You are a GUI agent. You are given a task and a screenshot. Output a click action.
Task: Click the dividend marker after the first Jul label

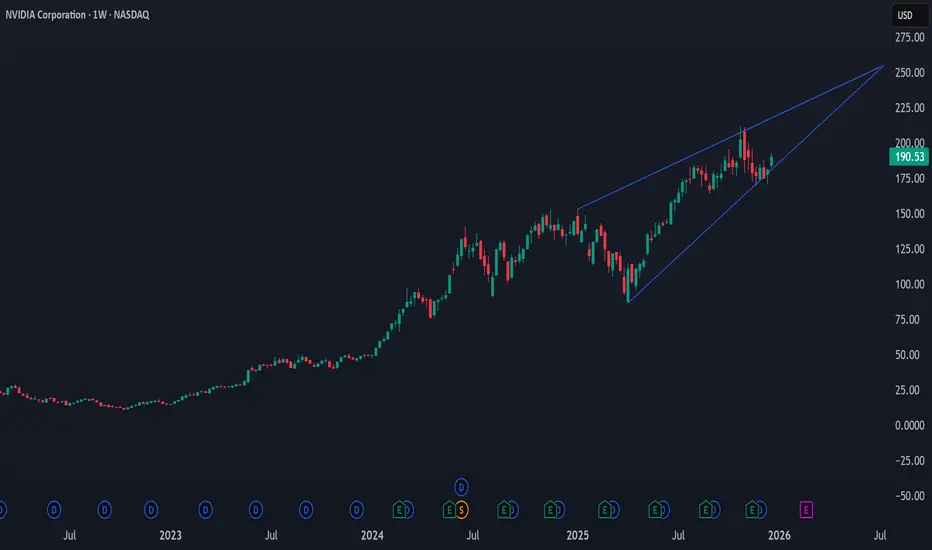click(105, 510)
